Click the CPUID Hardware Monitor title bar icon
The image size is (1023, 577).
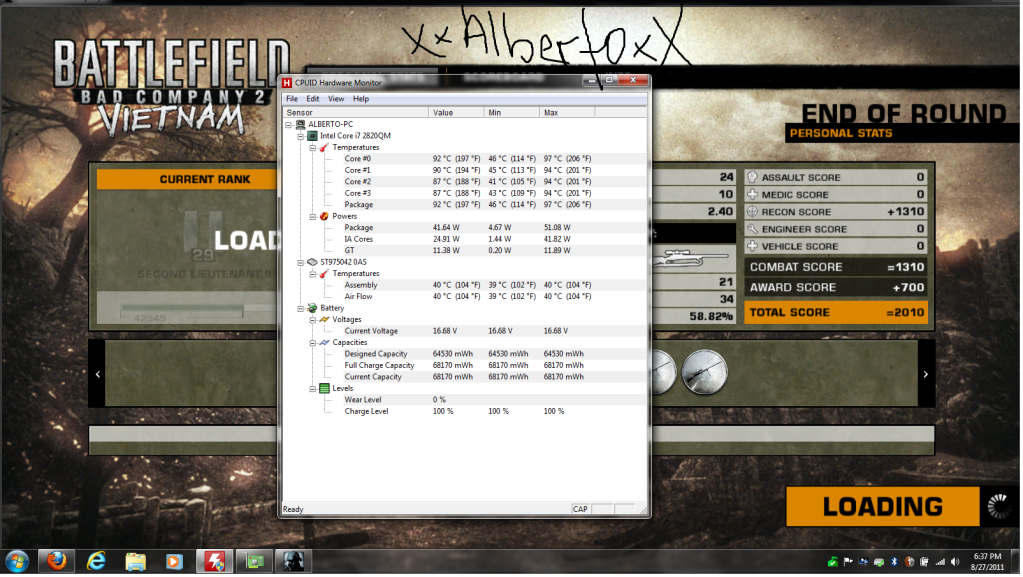click(x=286, y=83)
